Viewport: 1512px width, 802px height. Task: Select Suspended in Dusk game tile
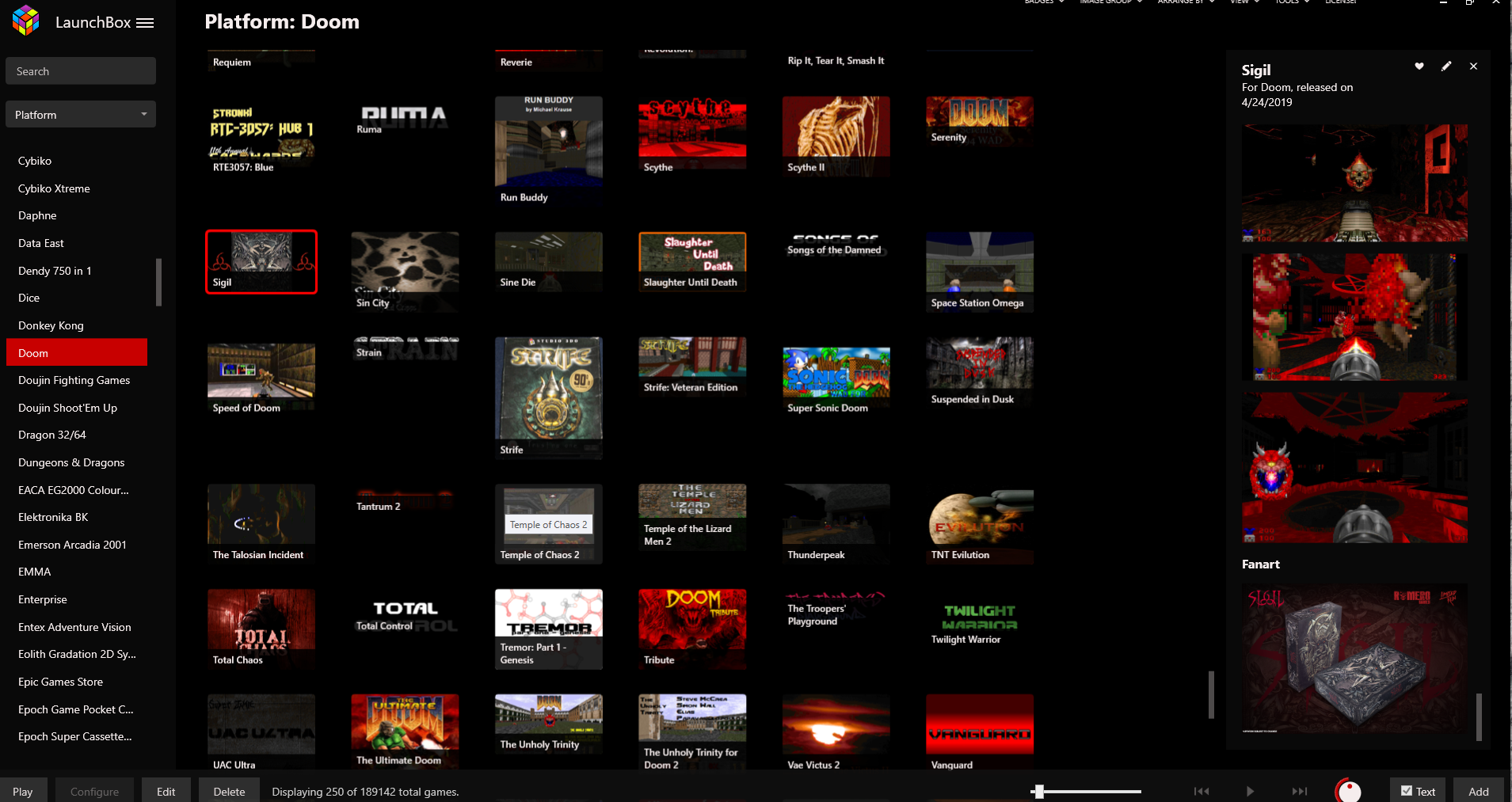click(x=980, y=372)
